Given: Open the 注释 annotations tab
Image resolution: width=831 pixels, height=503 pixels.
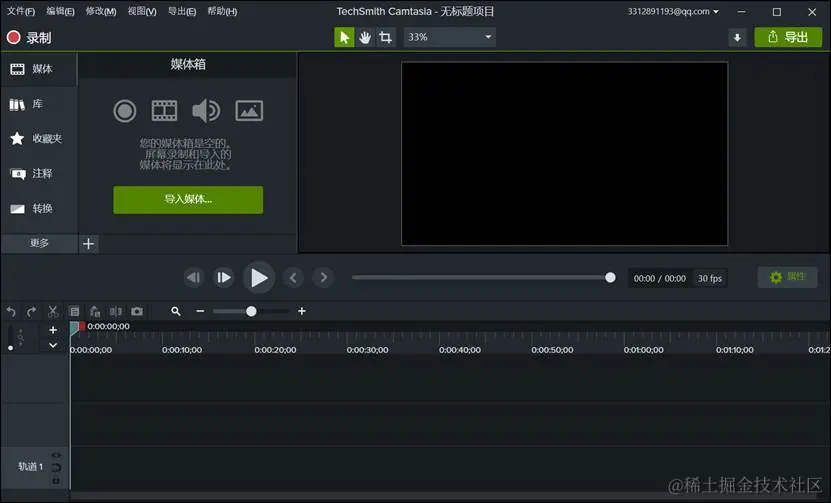Looking at the screenshot, I should pyautogui.click(x=39, y=173).
